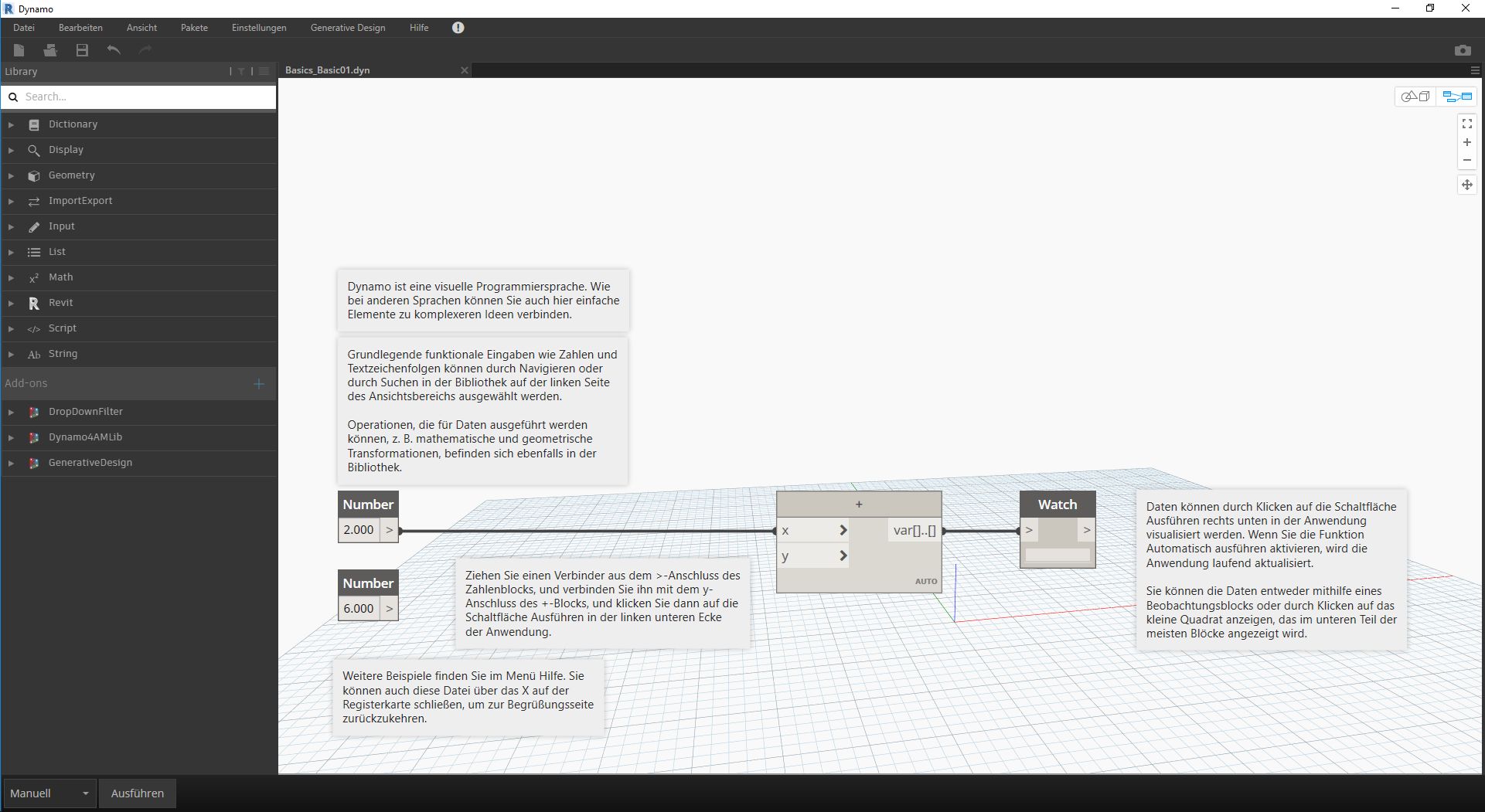Image resolution: width=1485 pixels, height=812 pixels.
Task: Click the New file toolbar icon
Action: [19, 50]
